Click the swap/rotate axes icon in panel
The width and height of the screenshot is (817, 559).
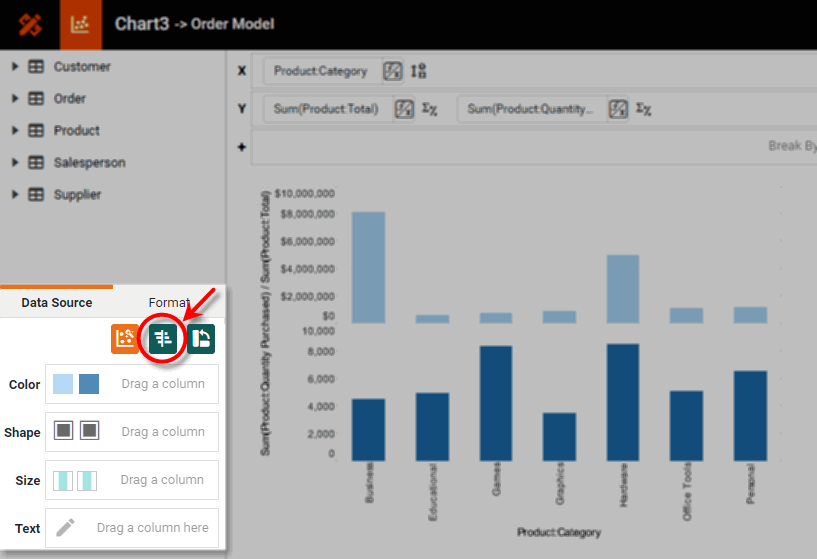(x=201, y=338)
